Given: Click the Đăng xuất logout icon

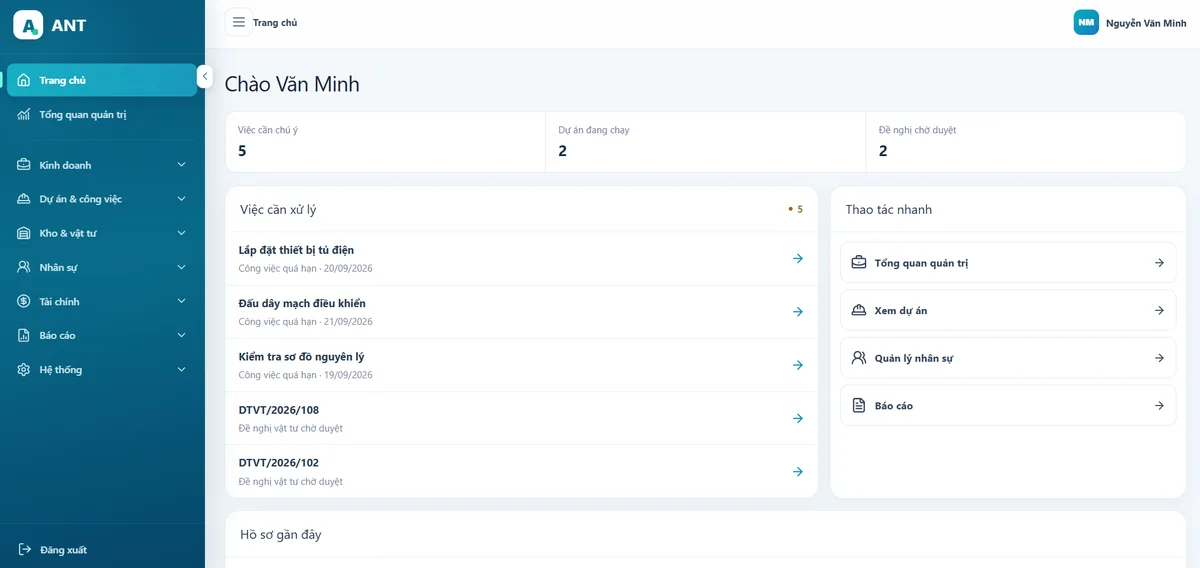Looking at the screenshot, I should coord(24,549).
